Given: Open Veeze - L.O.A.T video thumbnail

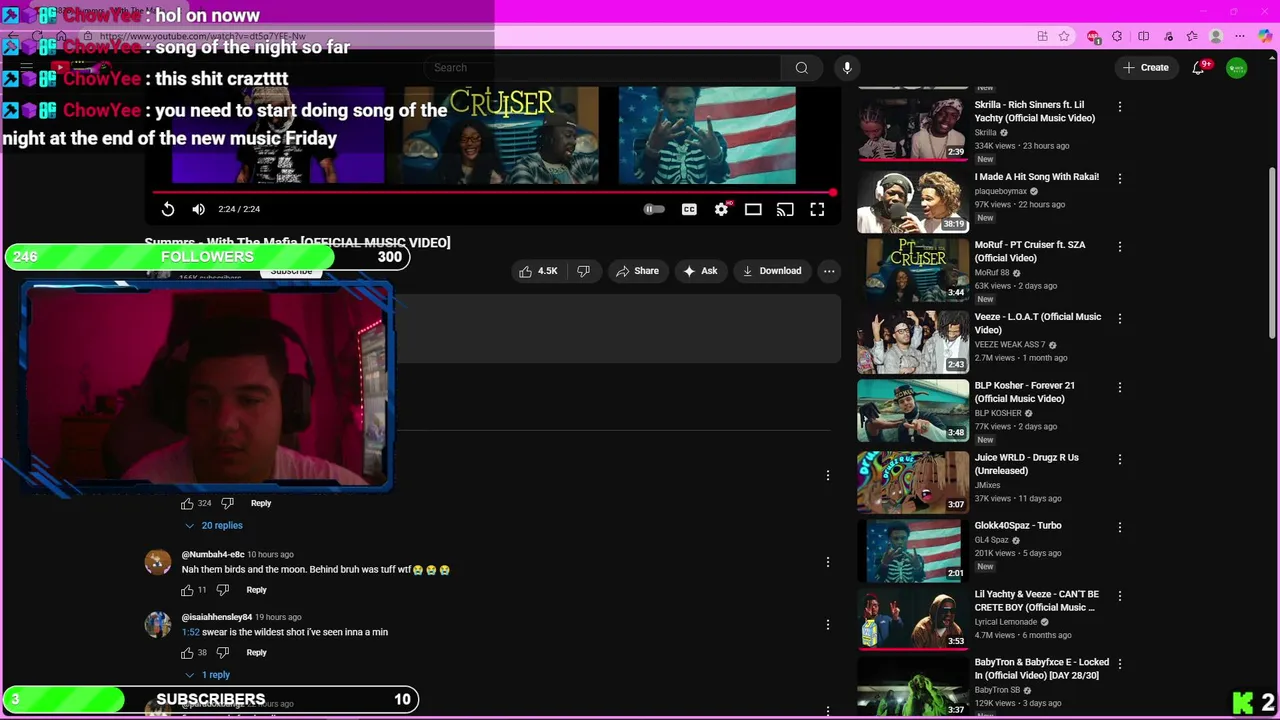Looking at the screenshot, I should tap(912, 342).
